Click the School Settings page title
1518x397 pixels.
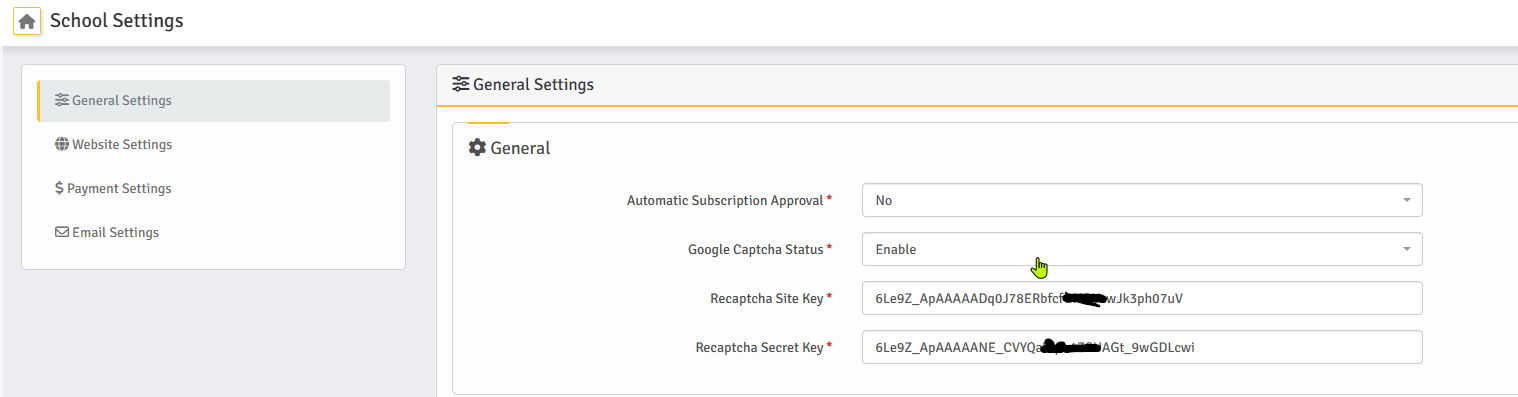pyautogui.click(x=117, y=20)
